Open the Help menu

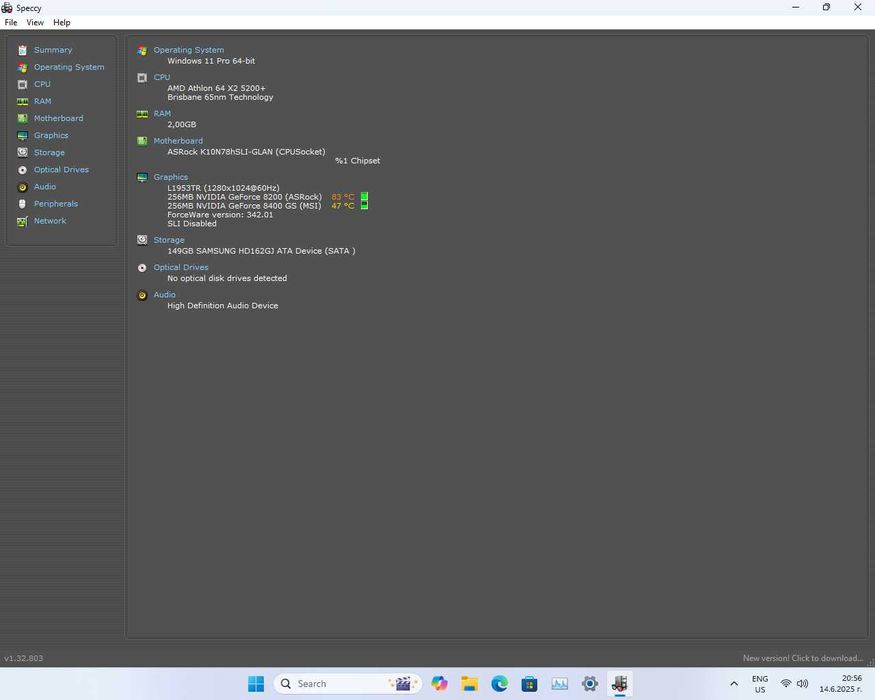(x=62, y=22)
